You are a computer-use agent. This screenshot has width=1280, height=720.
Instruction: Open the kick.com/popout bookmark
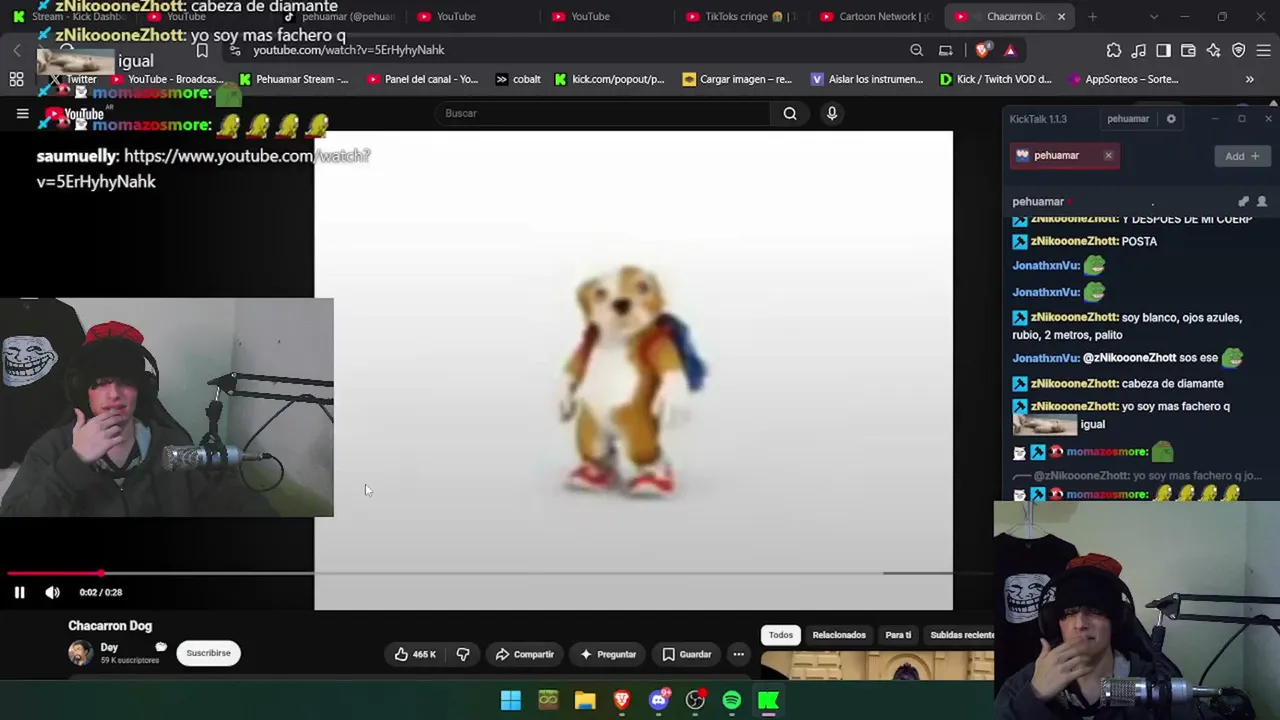point(610,79)
